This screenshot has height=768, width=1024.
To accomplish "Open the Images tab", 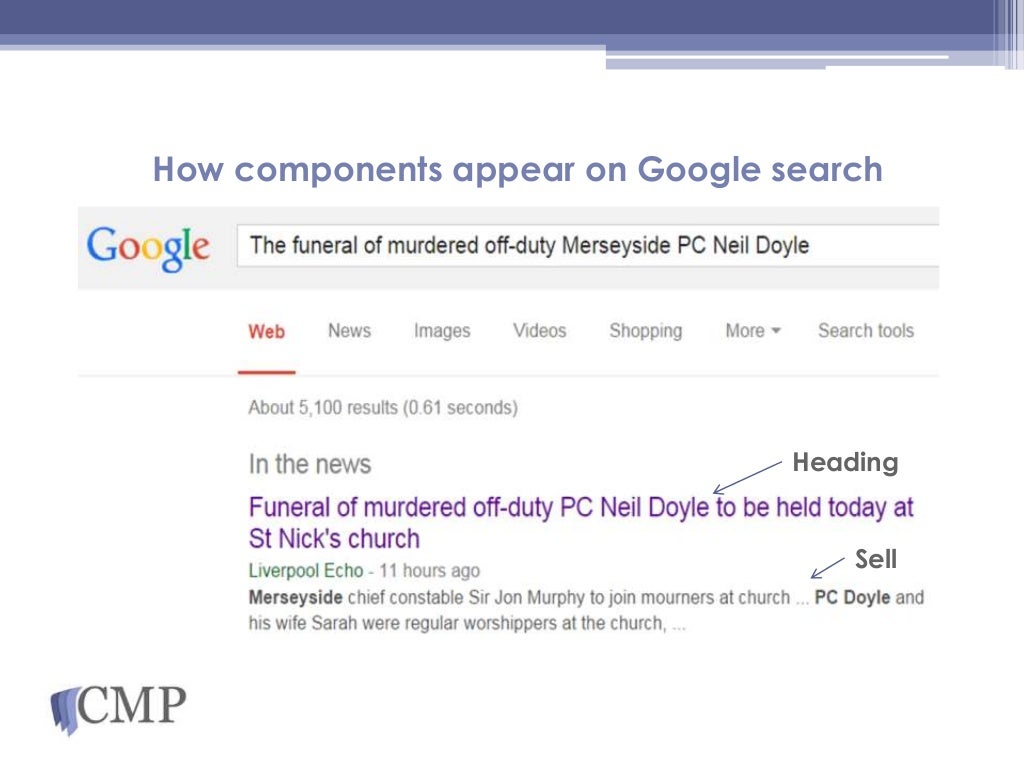I will (x=442, y=331).
